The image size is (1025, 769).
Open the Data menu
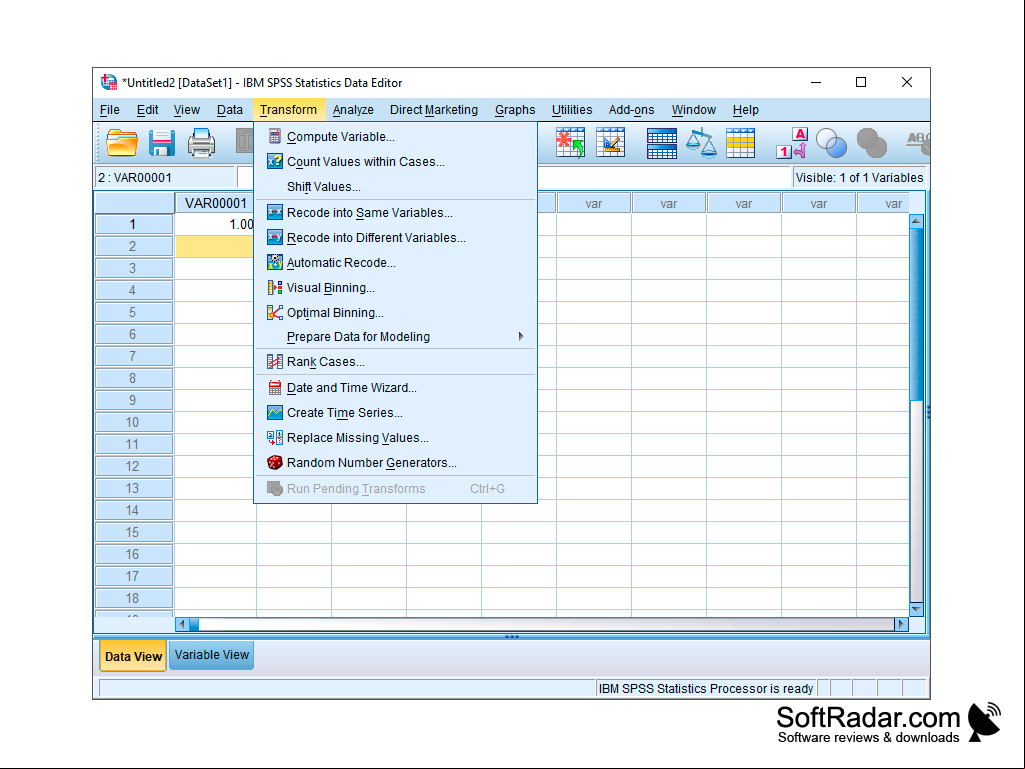[x=229, y=110]
